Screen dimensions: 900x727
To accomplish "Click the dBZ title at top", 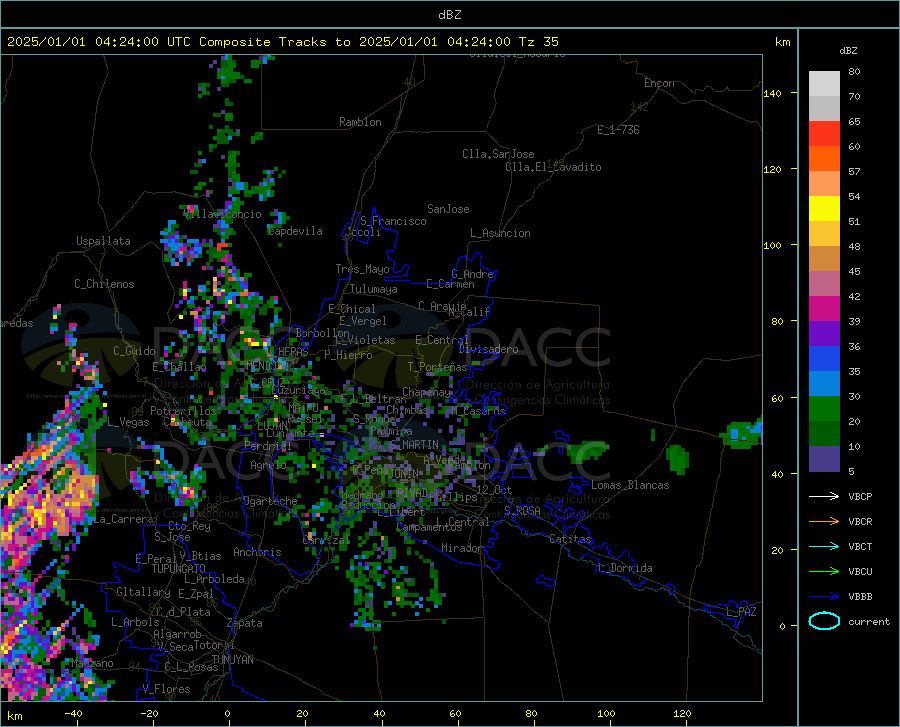I will 449,15.
